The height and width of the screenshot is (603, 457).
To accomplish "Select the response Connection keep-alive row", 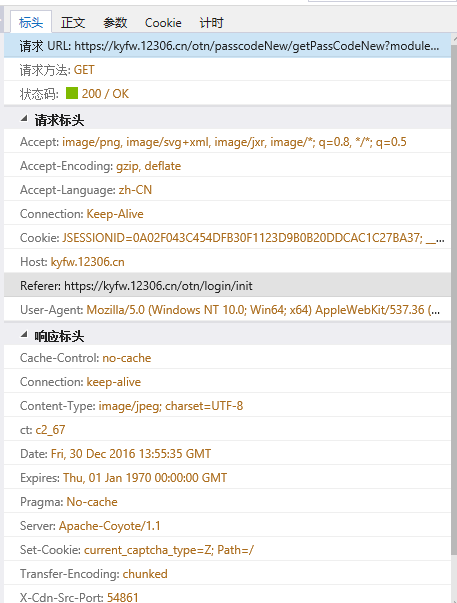I will 227,381.
